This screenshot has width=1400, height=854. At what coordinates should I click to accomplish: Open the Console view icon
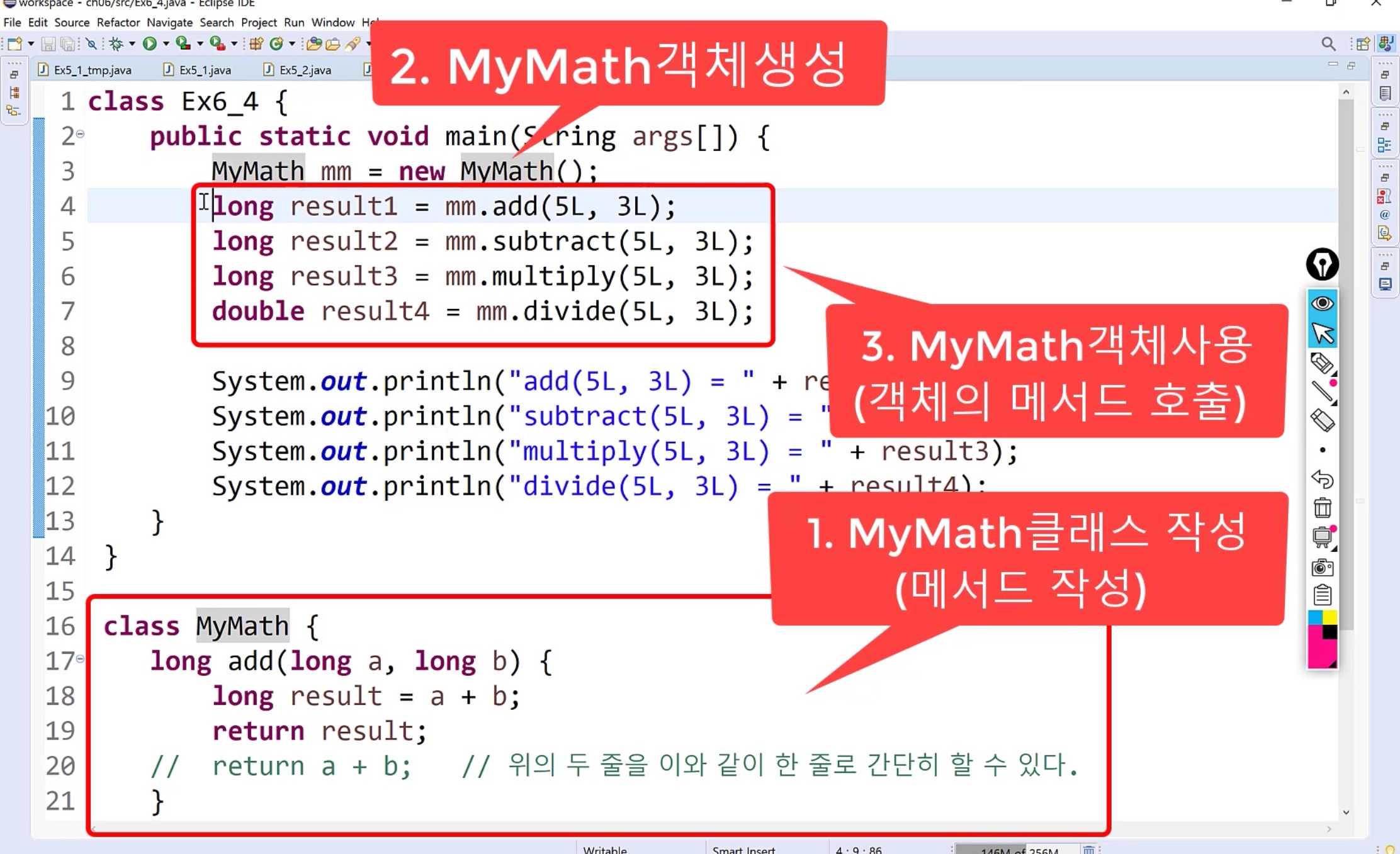(x=1385, y=284)
